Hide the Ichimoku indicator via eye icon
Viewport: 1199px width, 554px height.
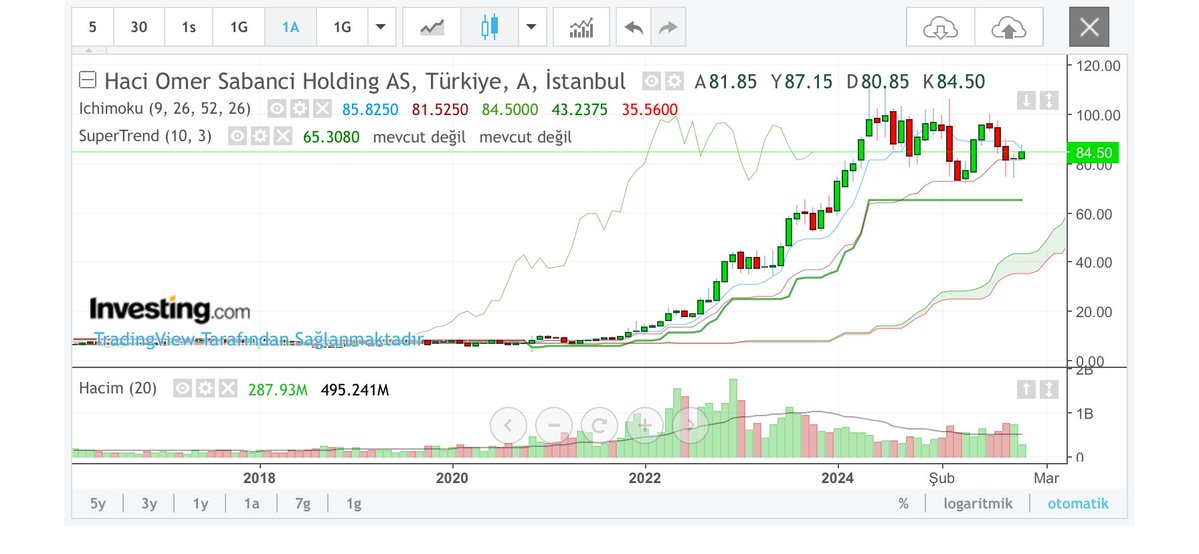click(277, 109)
